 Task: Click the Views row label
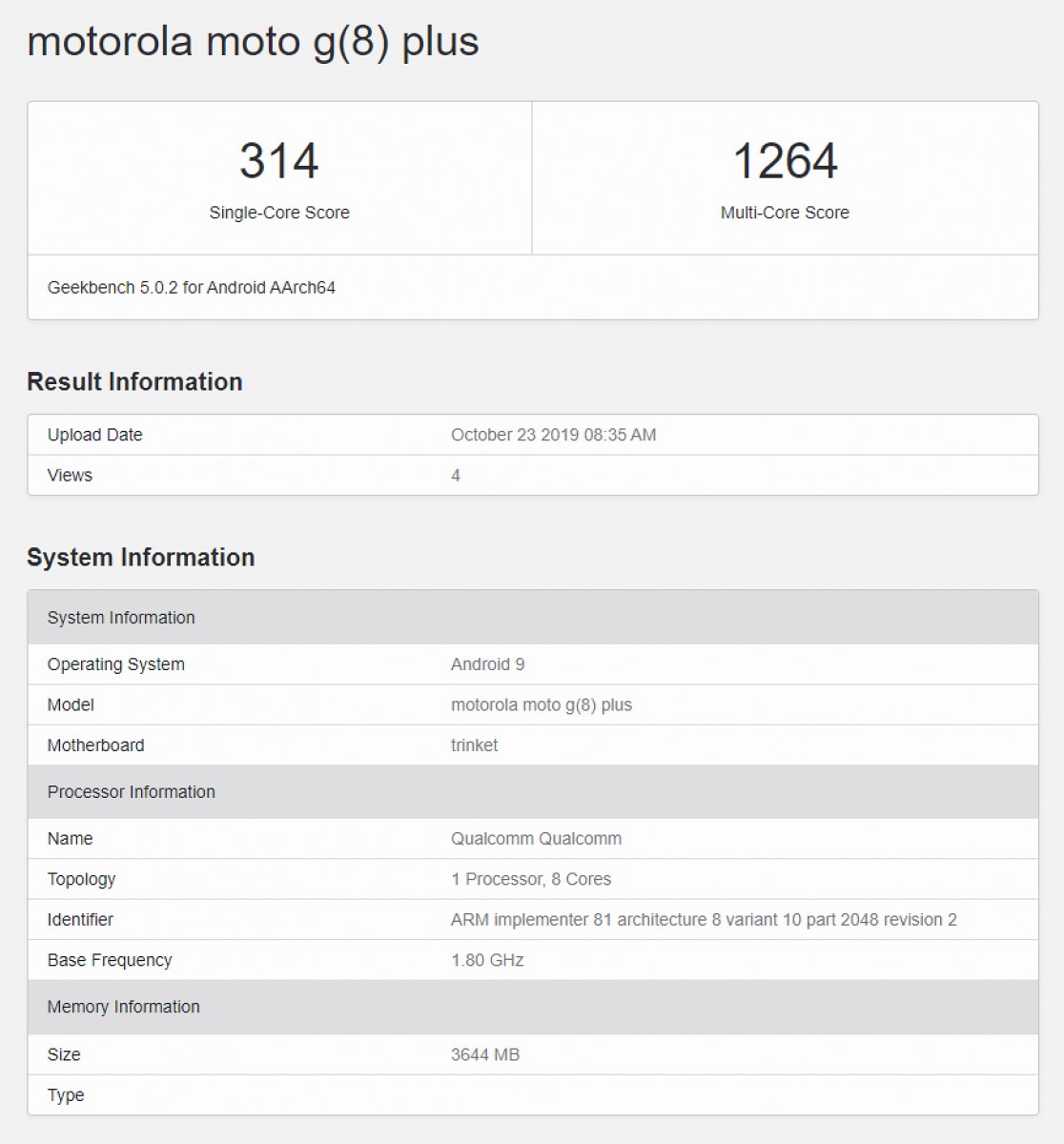(70, 475)
